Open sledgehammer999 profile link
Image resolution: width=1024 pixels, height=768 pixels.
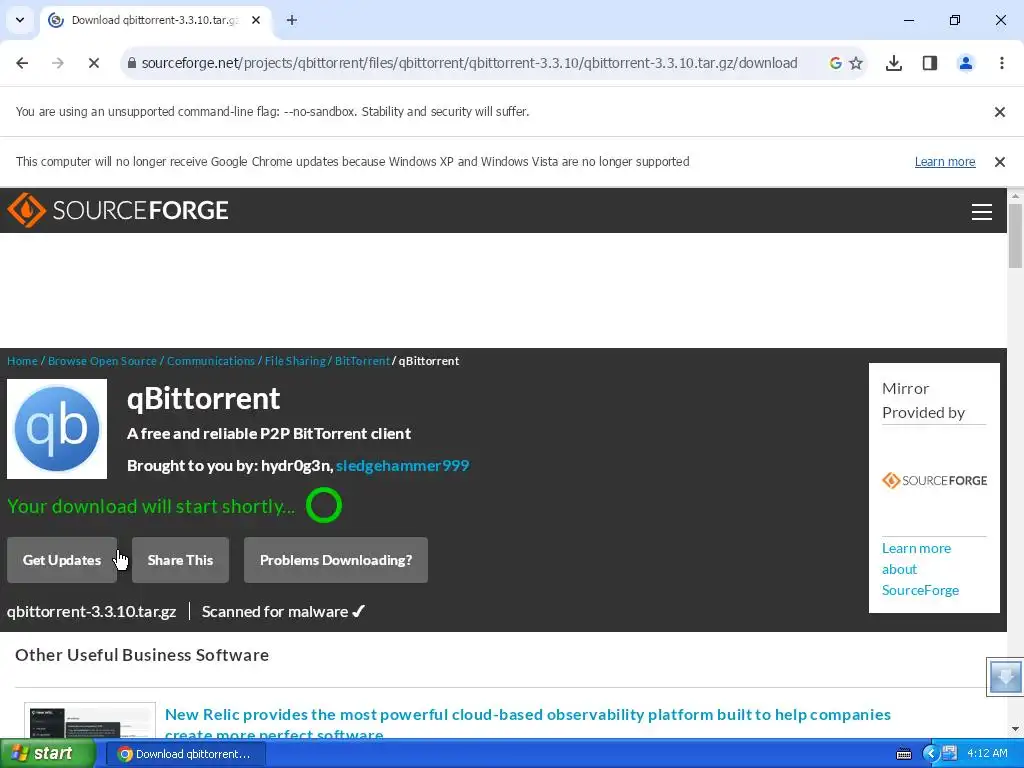pyautogui.click(x=402, y=466)
